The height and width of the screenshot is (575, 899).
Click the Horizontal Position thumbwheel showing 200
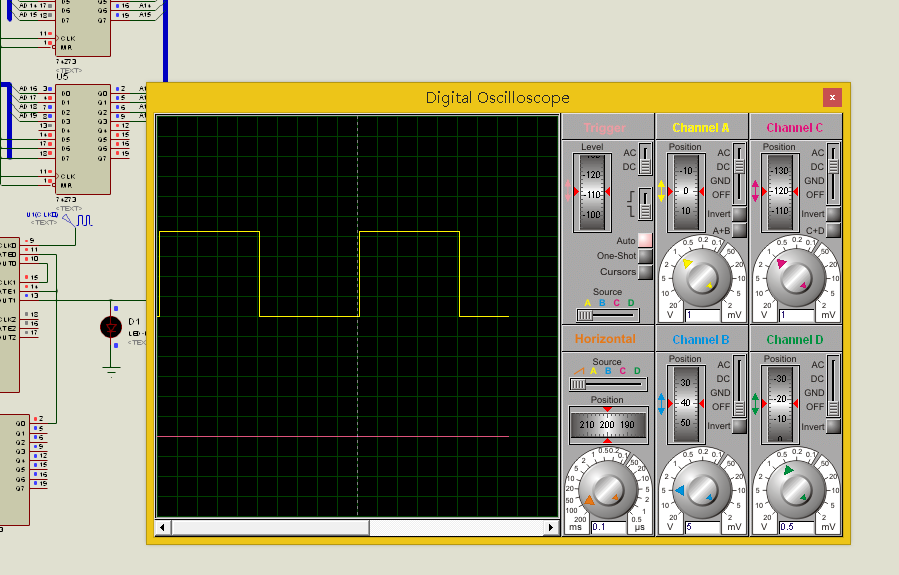[x=608, y=425]
